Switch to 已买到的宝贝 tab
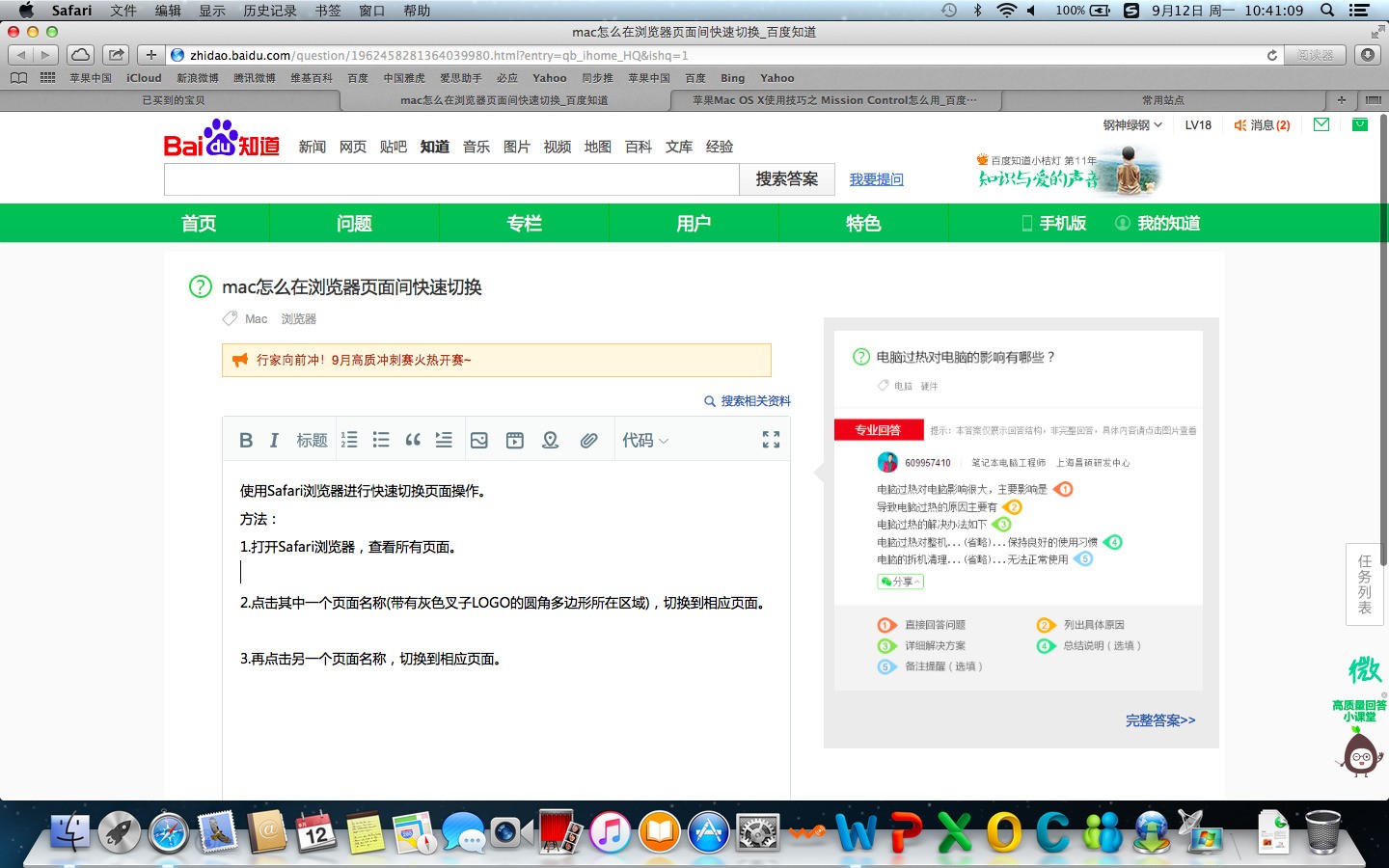The height and width of the screenshot is (868, 1389). [x=174, y=100]
